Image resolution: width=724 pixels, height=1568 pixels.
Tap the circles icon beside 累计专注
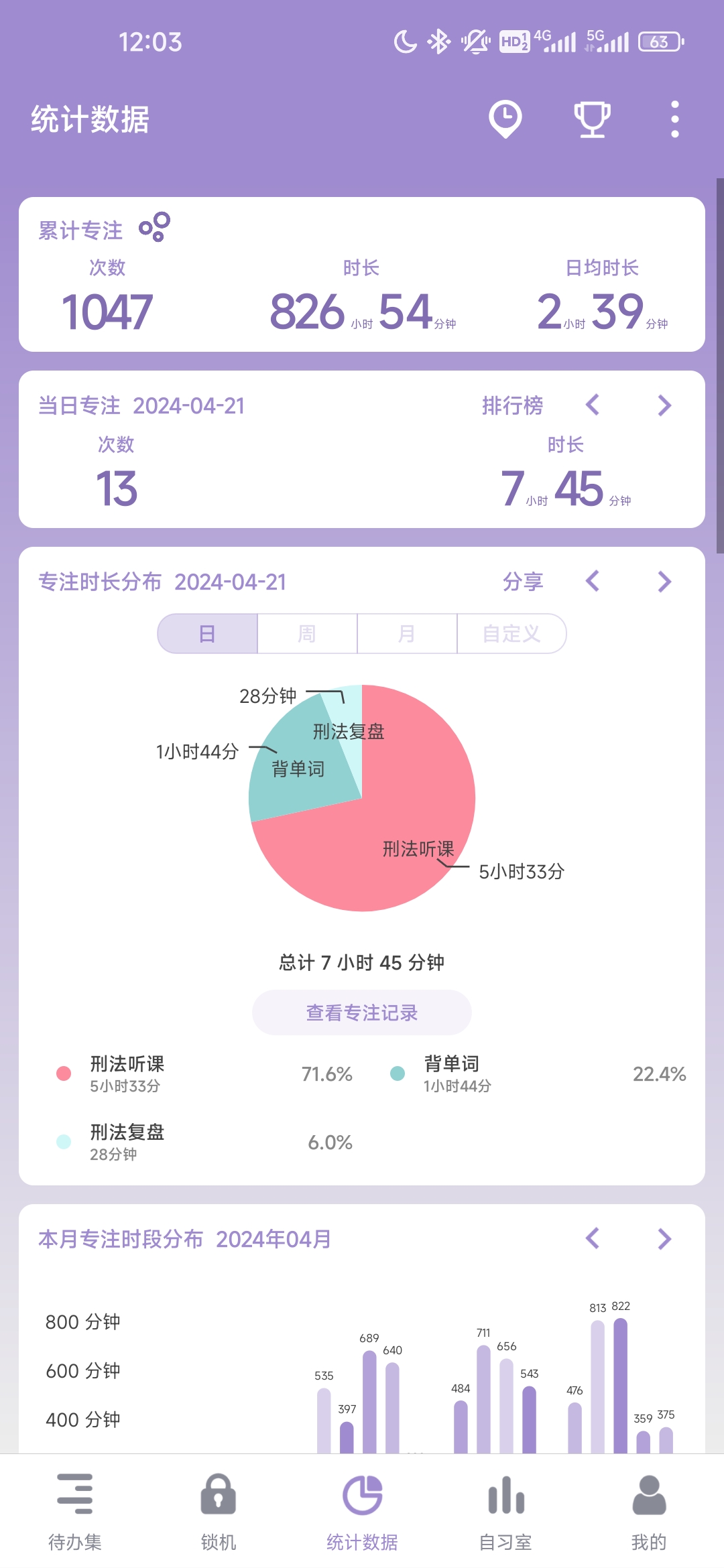pyautogui.click(x=154, y=227)
